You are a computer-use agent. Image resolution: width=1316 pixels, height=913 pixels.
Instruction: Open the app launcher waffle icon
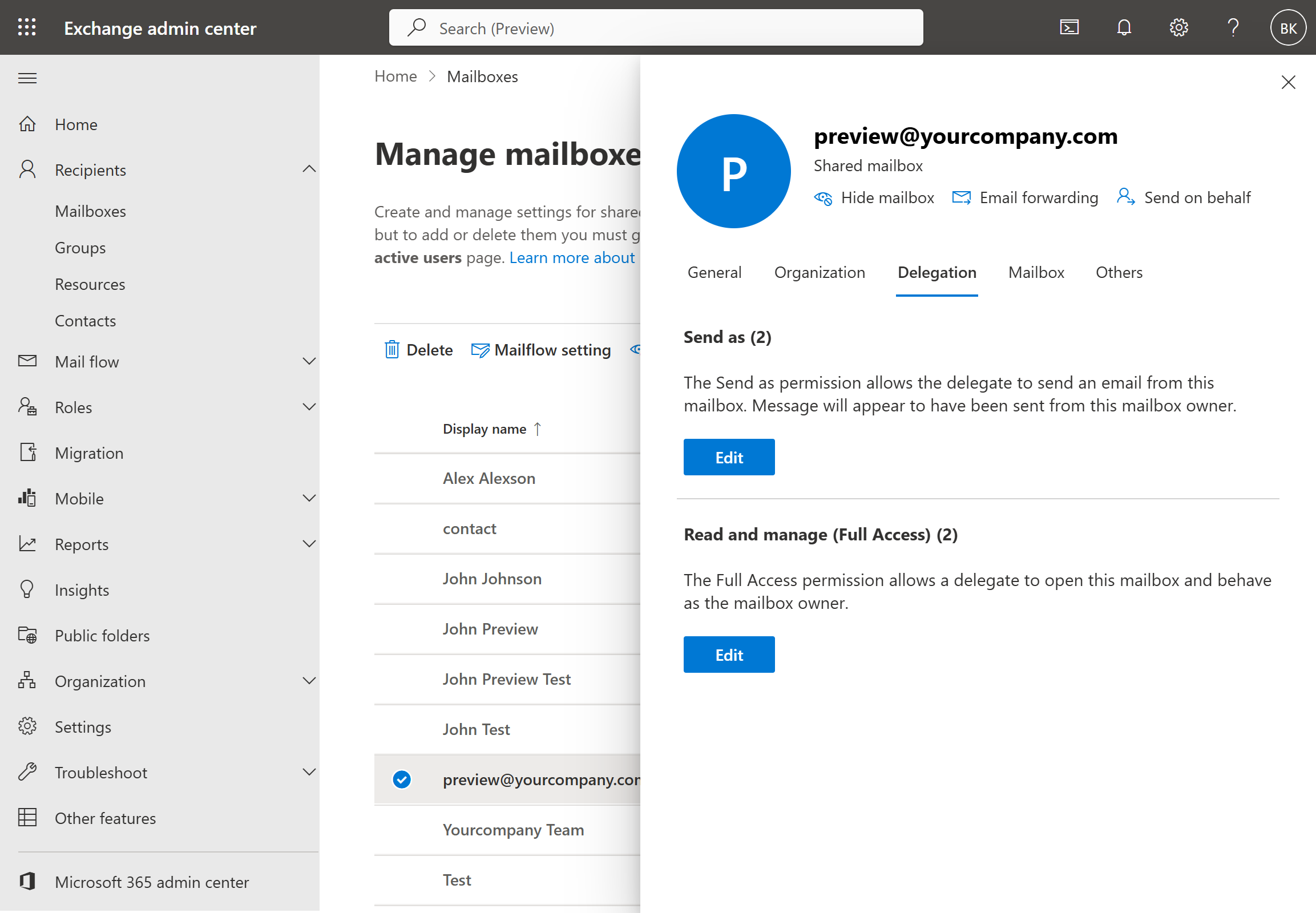[x=27, y=27]
